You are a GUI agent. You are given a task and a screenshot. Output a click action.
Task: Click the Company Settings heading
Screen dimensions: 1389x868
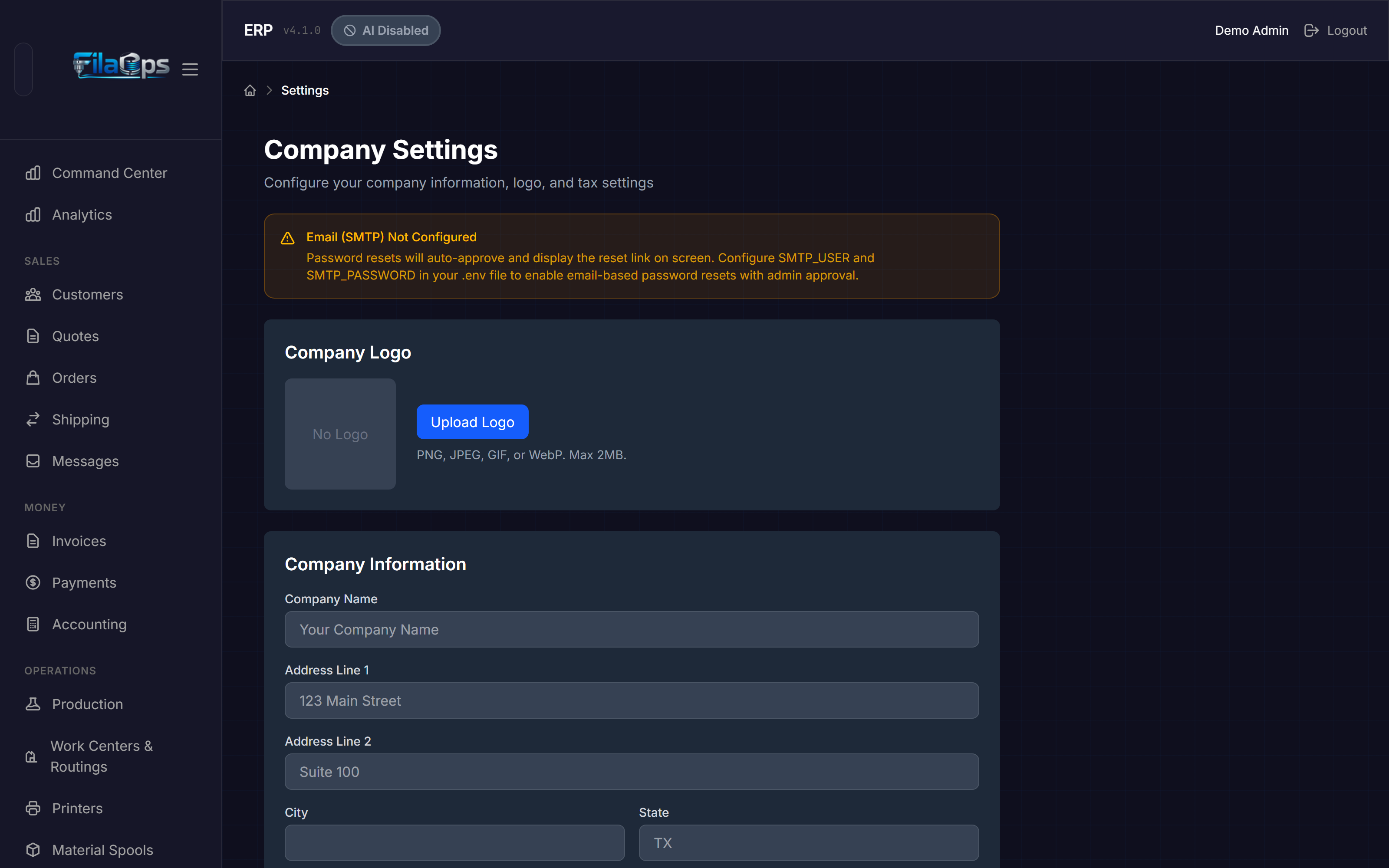coord(381,150)
